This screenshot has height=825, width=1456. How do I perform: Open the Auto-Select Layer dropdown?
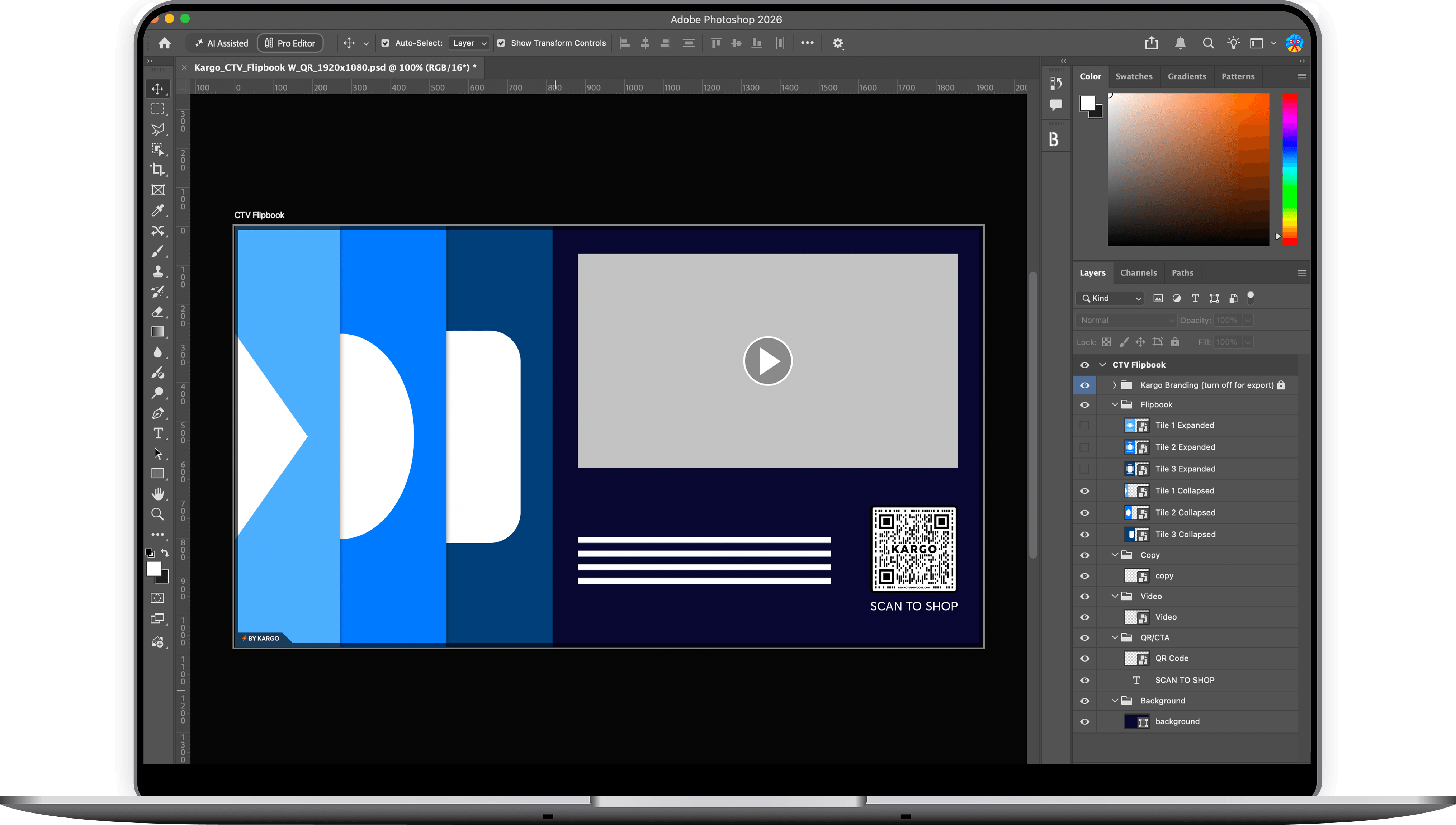point(469,43)
